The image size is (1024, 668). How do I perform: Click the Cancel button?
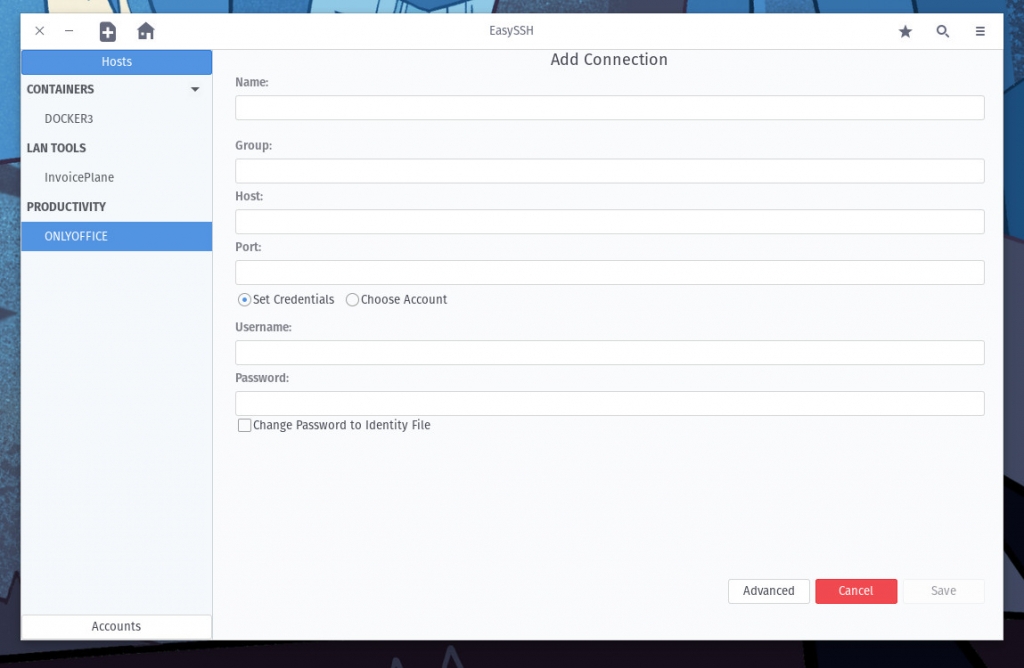point(856,591)
